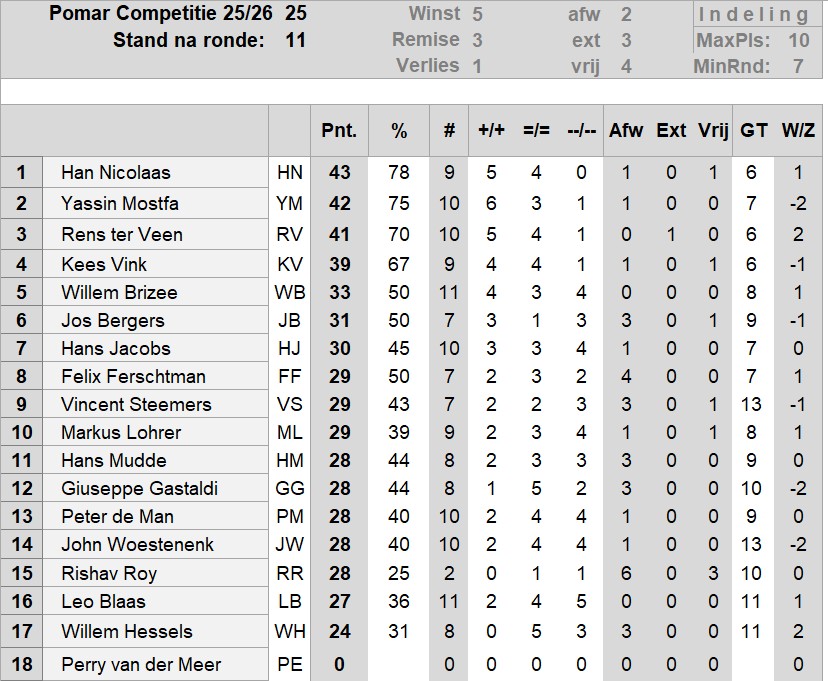Select the Vrij column header
The width and height of the screenshot is (828, 681).
713,130
